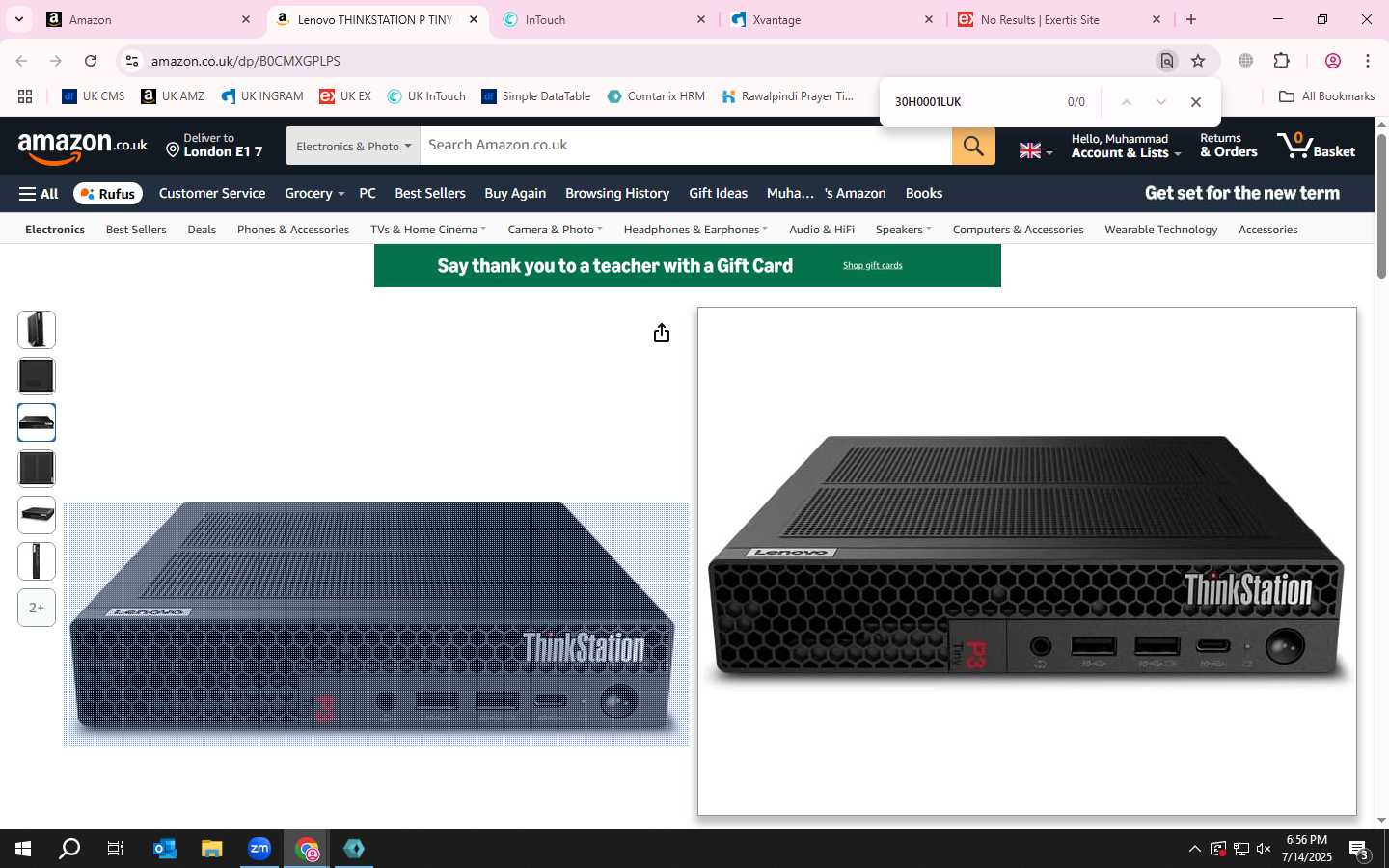Switch to No Results Exertis Site tab
This screenshot has height=868, width=1389.
[1058, 19]
